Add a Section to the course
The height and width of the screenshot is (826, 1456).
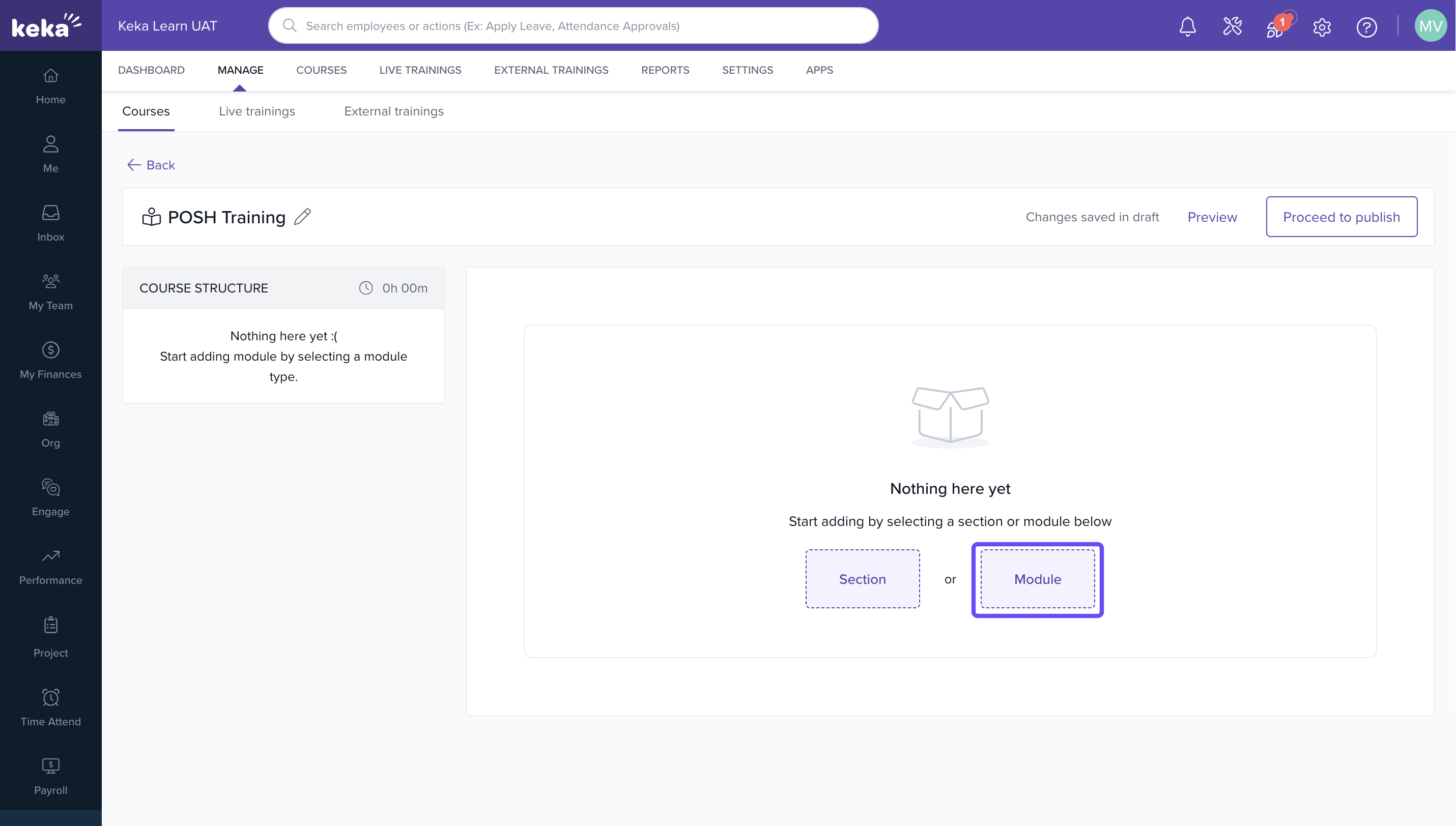point(862,579)
